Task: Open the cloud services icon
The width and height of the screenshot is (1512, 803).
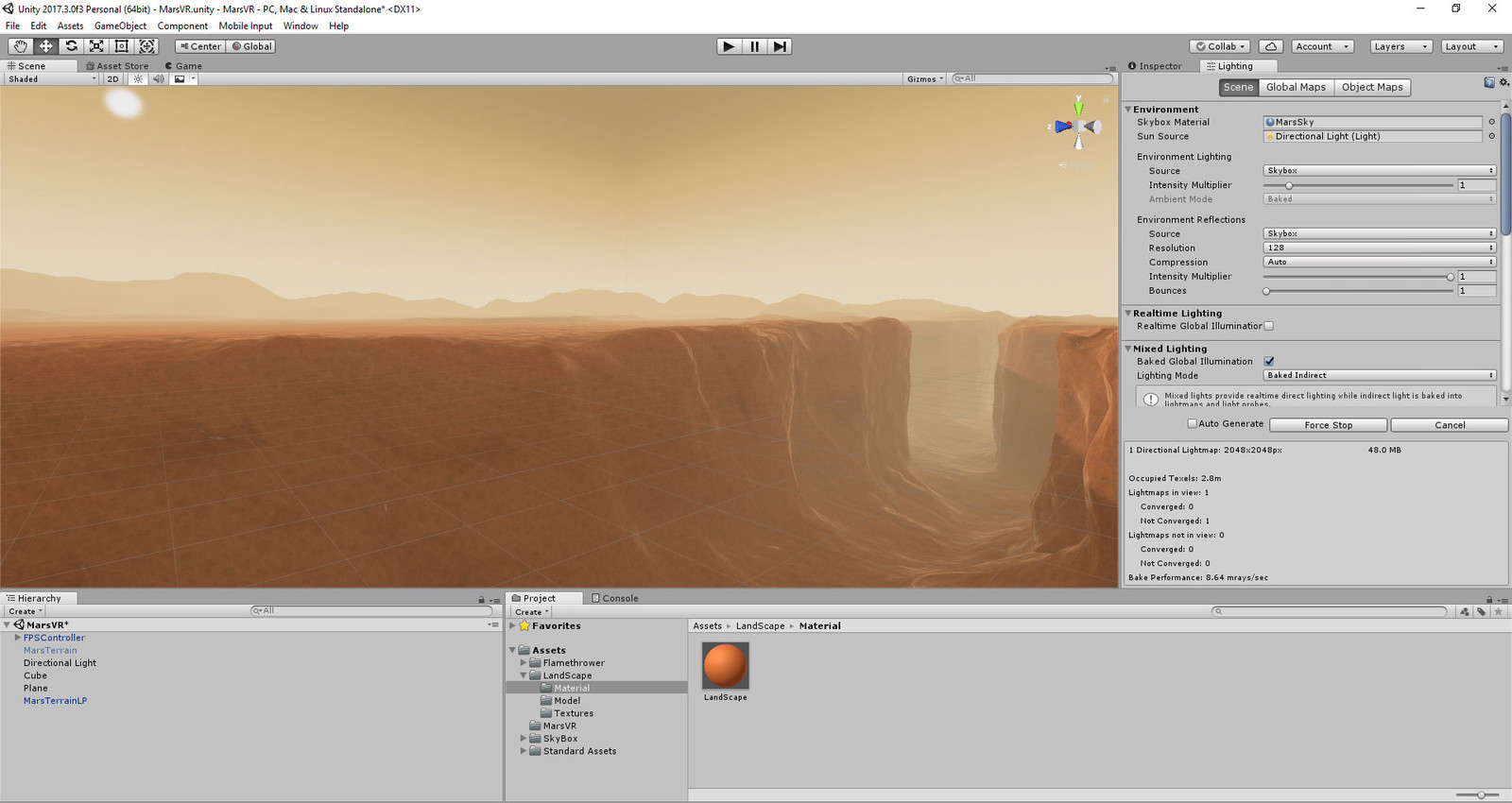Action: tap(1271, 46)
